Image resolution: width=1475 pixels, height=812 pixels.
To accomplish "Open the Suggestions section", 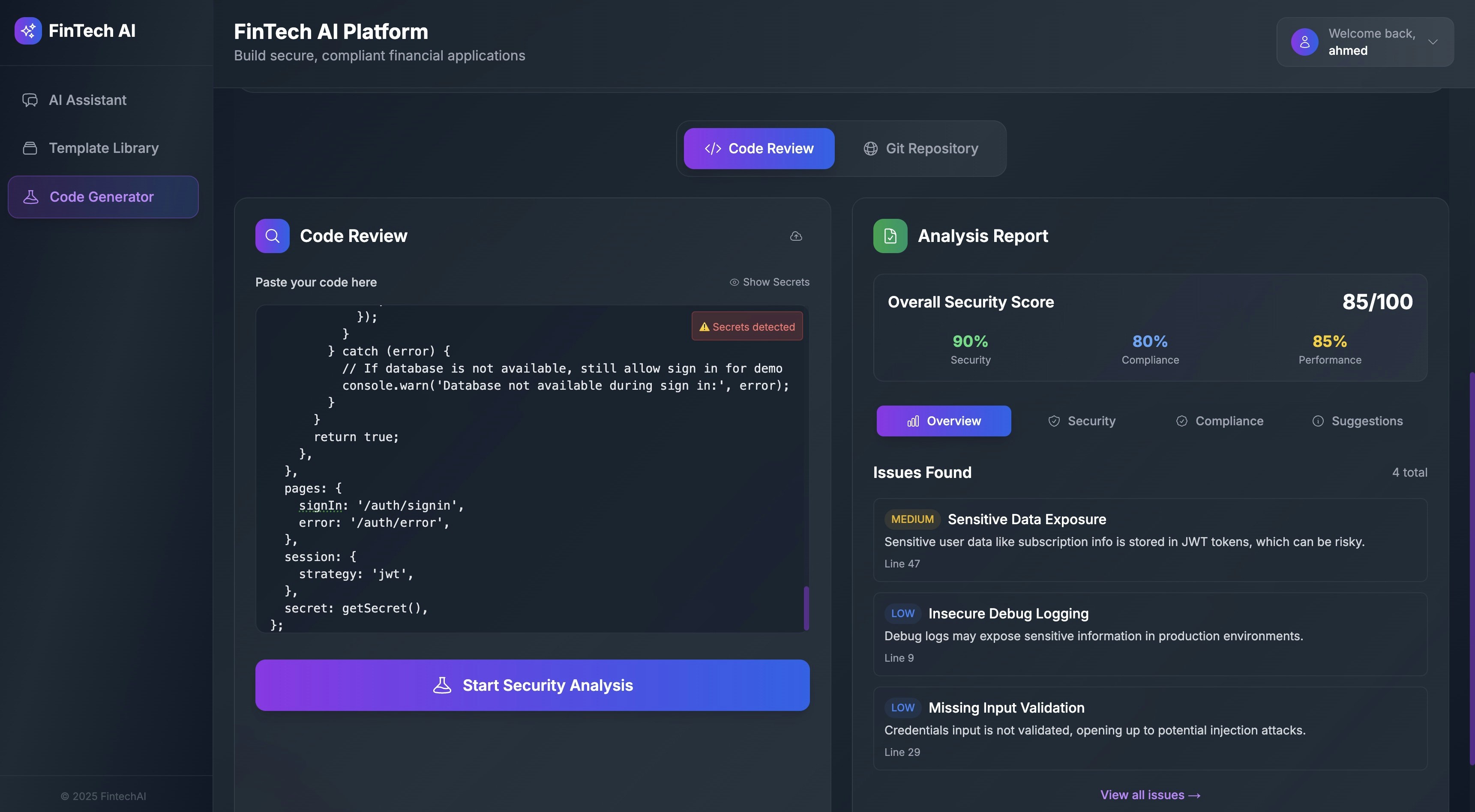I will [1358, 421].
